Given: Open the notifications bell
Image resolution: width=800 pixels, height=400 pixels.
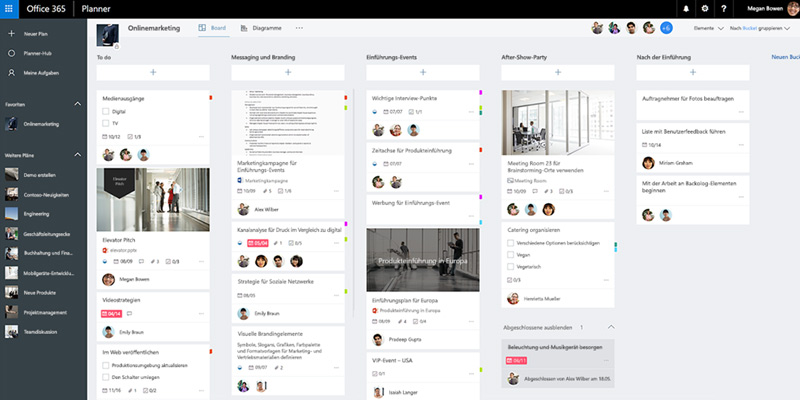Looking at the screenshot, I should (686, 9).
